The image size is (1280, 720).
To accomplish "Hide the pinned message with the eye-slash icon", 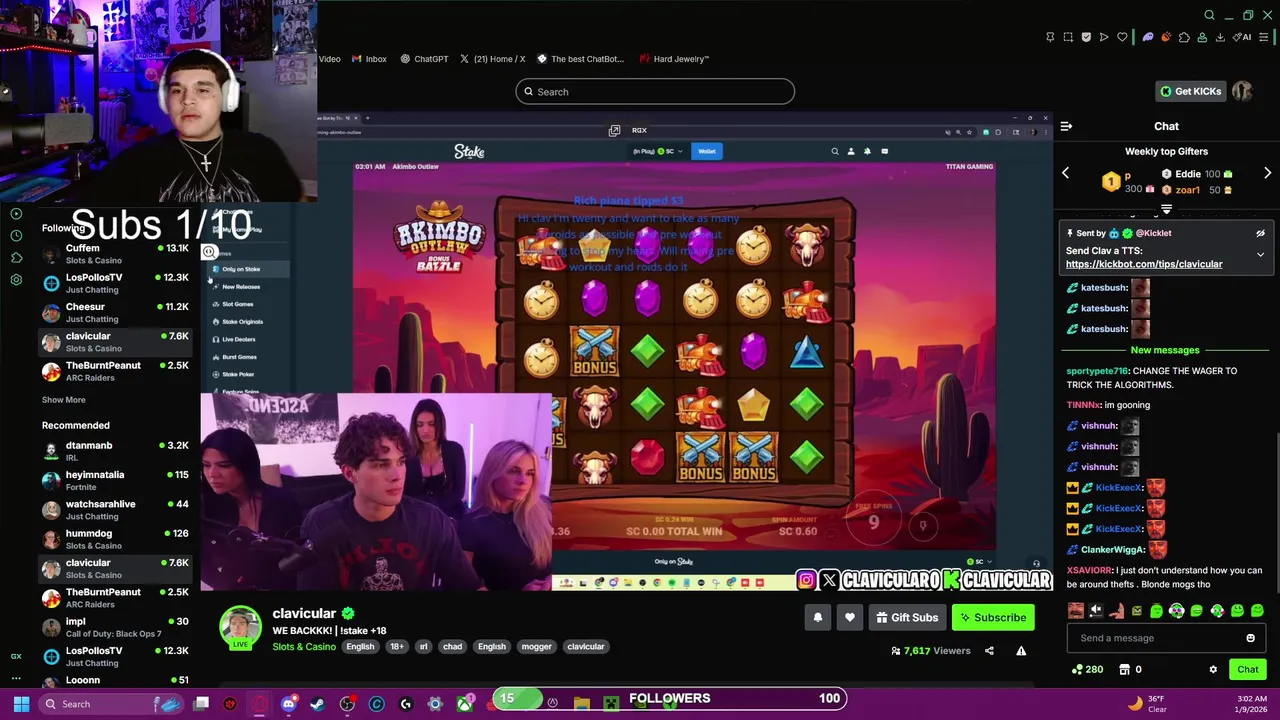I will (1260, 233).
